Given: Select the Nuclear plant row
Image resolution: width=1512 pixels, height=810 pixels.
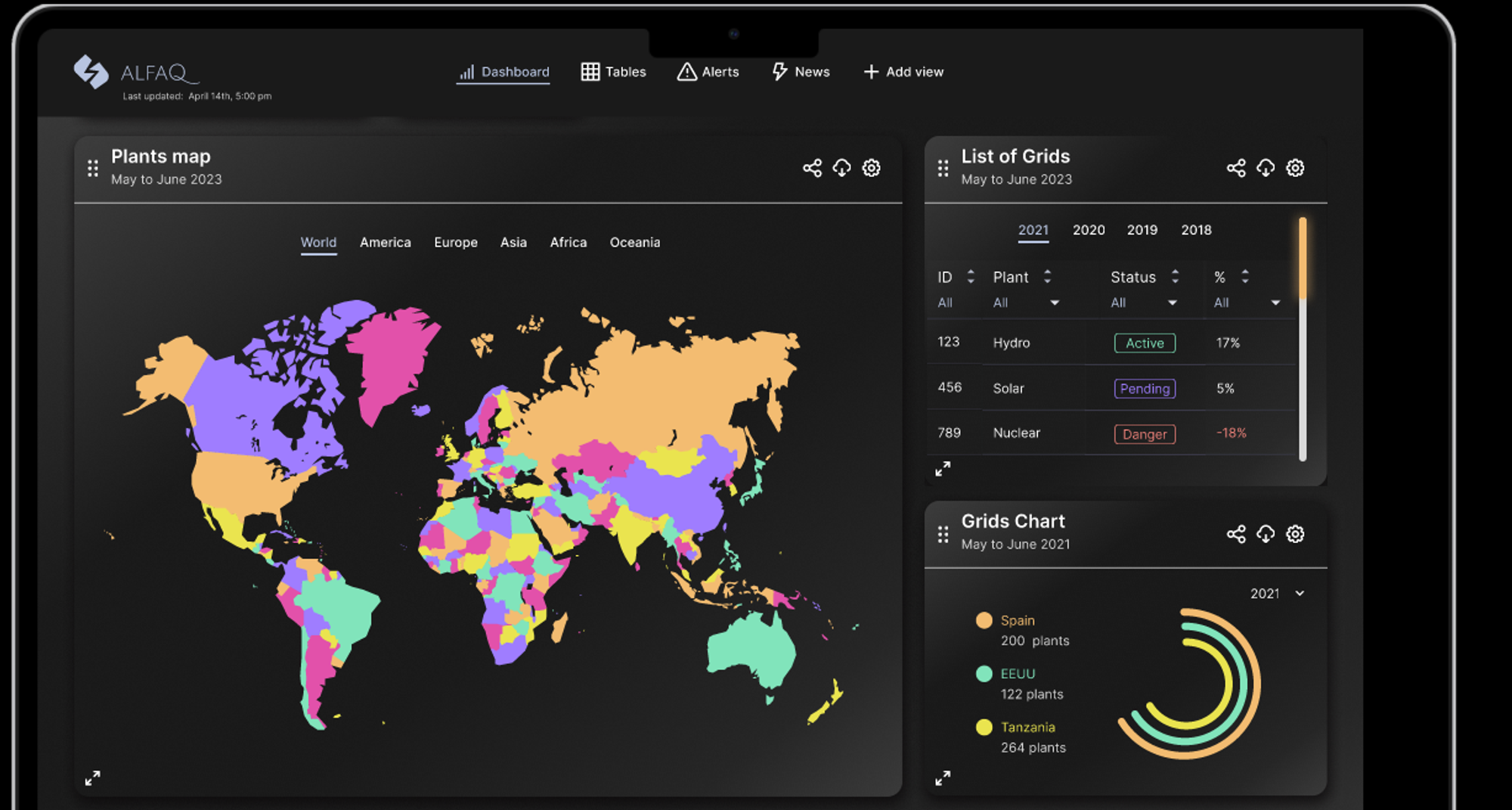Looking at the screenshot, I should point(1111,433).
